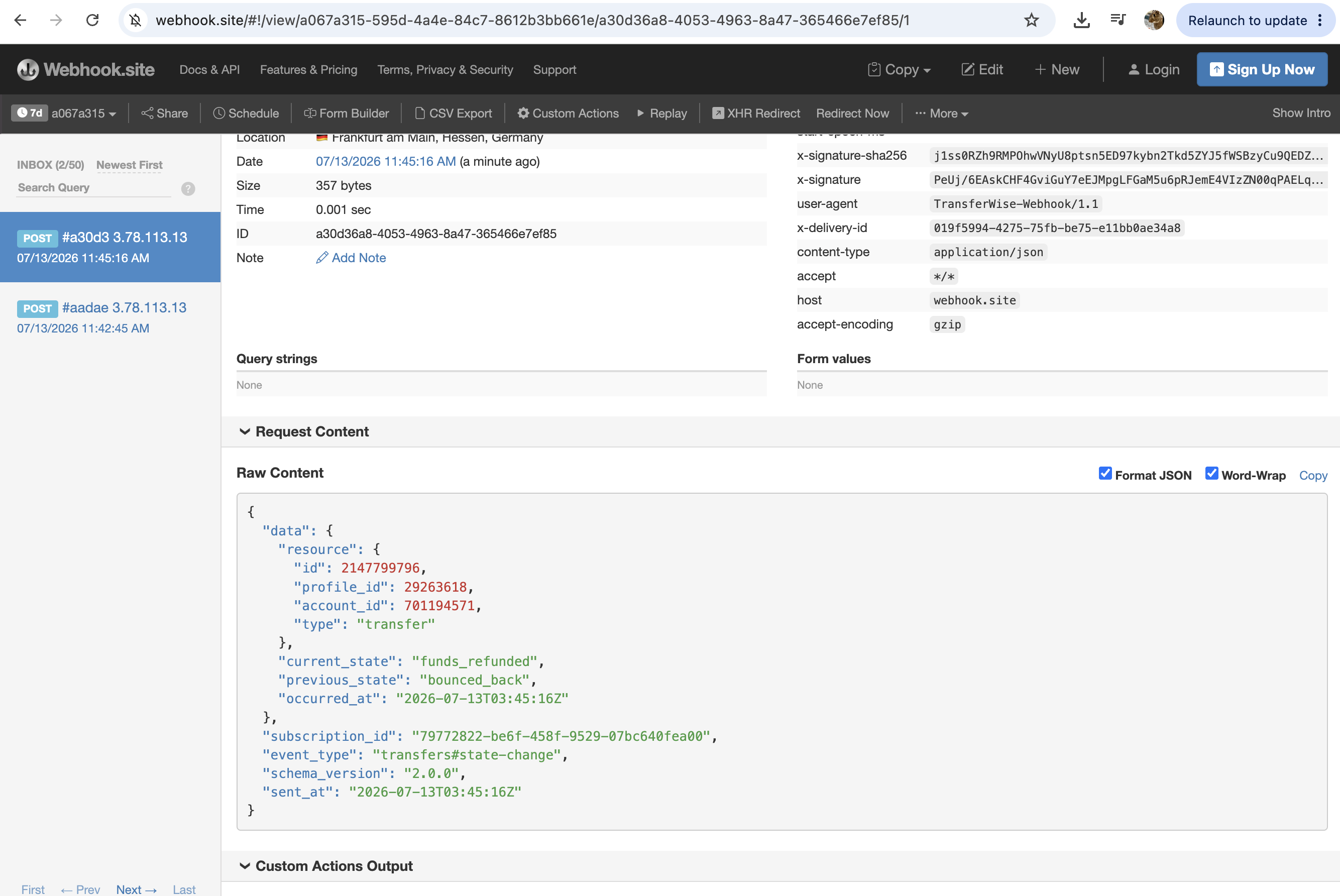The width and height of the screenshot is (1340, 896).
Task: Create a New webhook URL
Action: coord(1057,70)
